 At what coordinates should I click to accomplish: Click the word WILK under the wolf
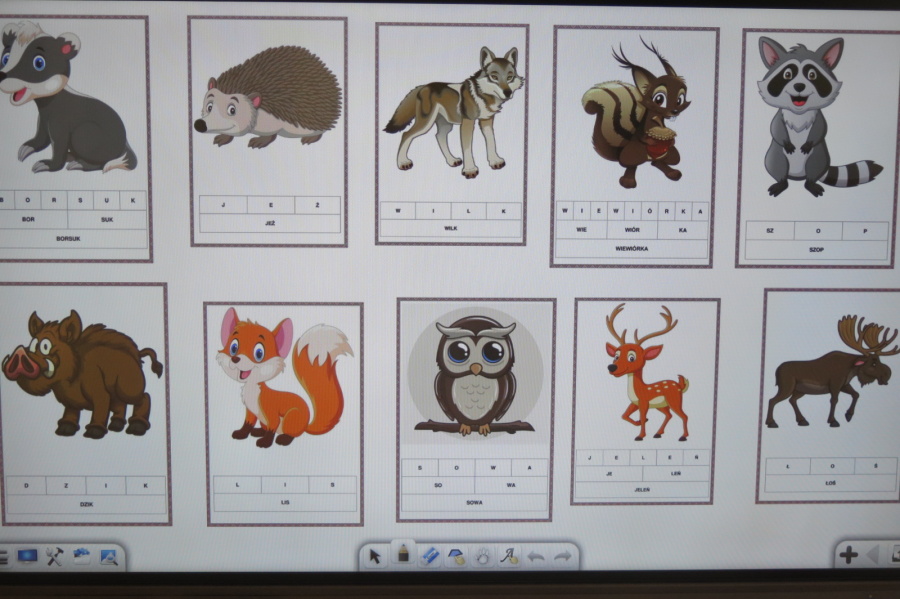451,228
